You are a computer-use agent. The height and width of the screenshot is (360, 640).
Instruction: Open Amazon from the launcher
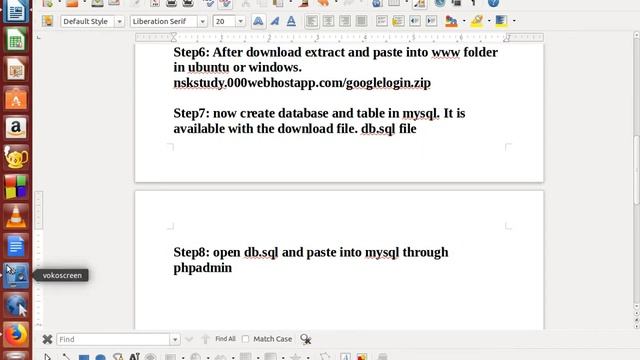[x=16, y=128]
